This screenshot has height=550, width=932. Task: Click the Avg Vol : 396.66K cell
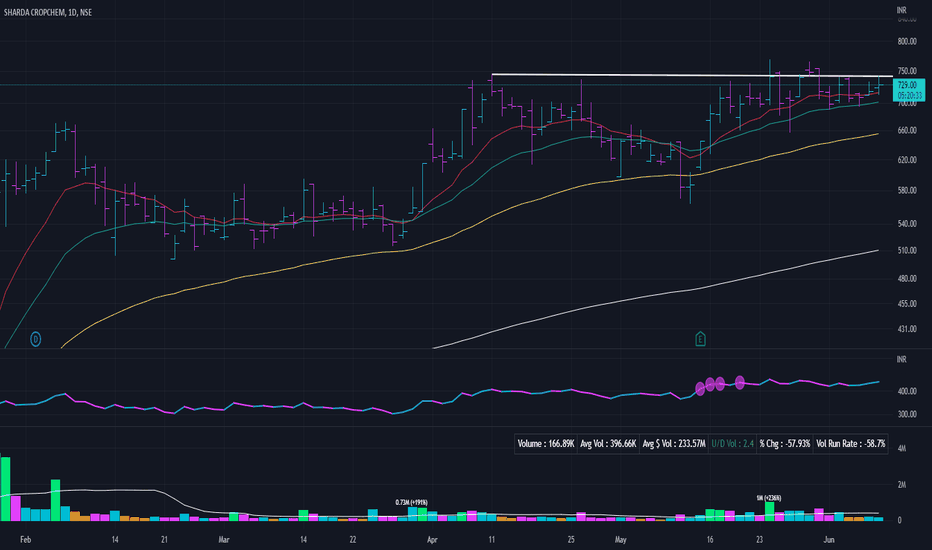tap(608, 444)
